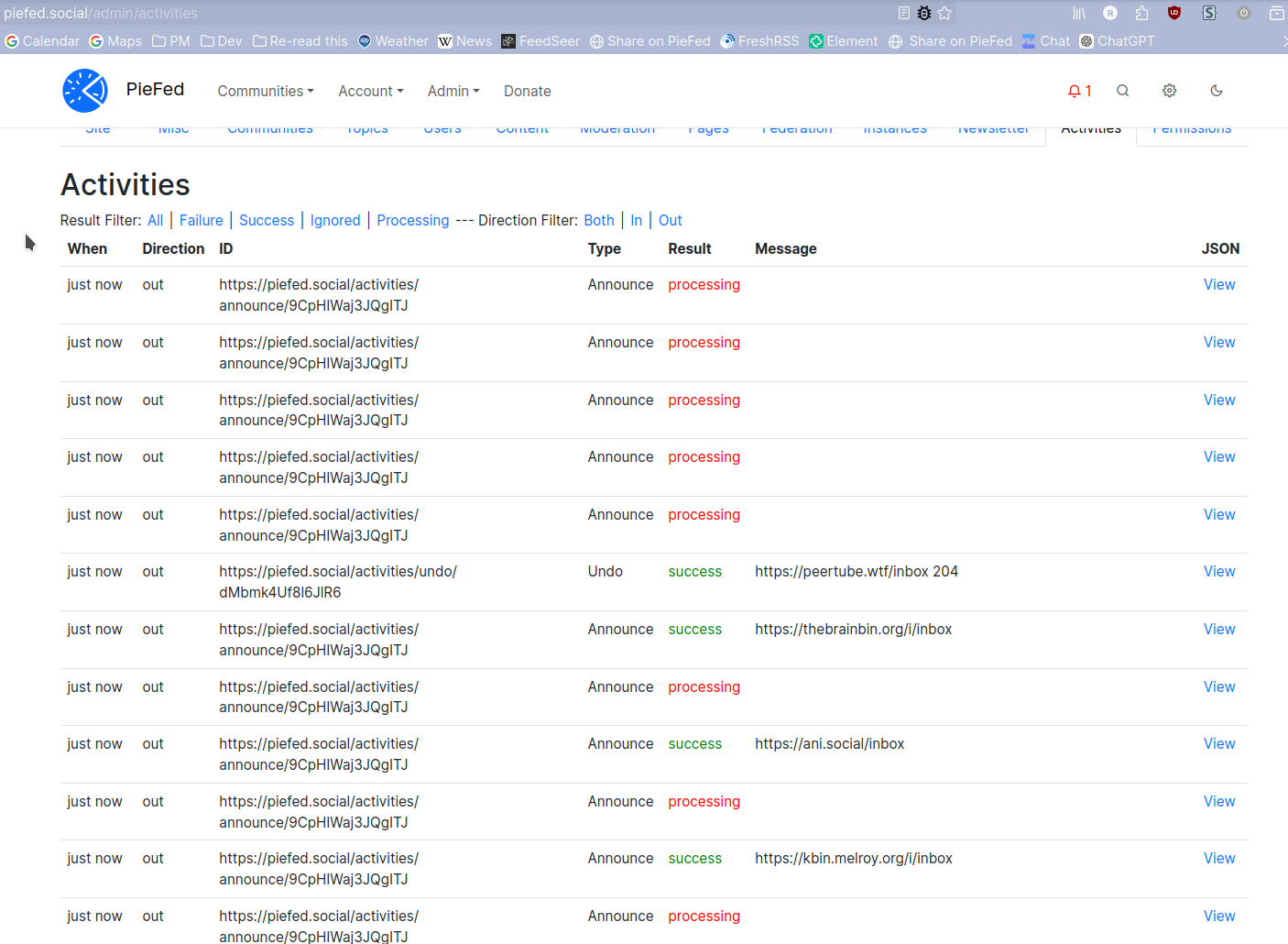Image resolution: width=1288 pixels, height=944 pixels.
Task: Open the search magnifier icon
Action: coord(1123,91)
